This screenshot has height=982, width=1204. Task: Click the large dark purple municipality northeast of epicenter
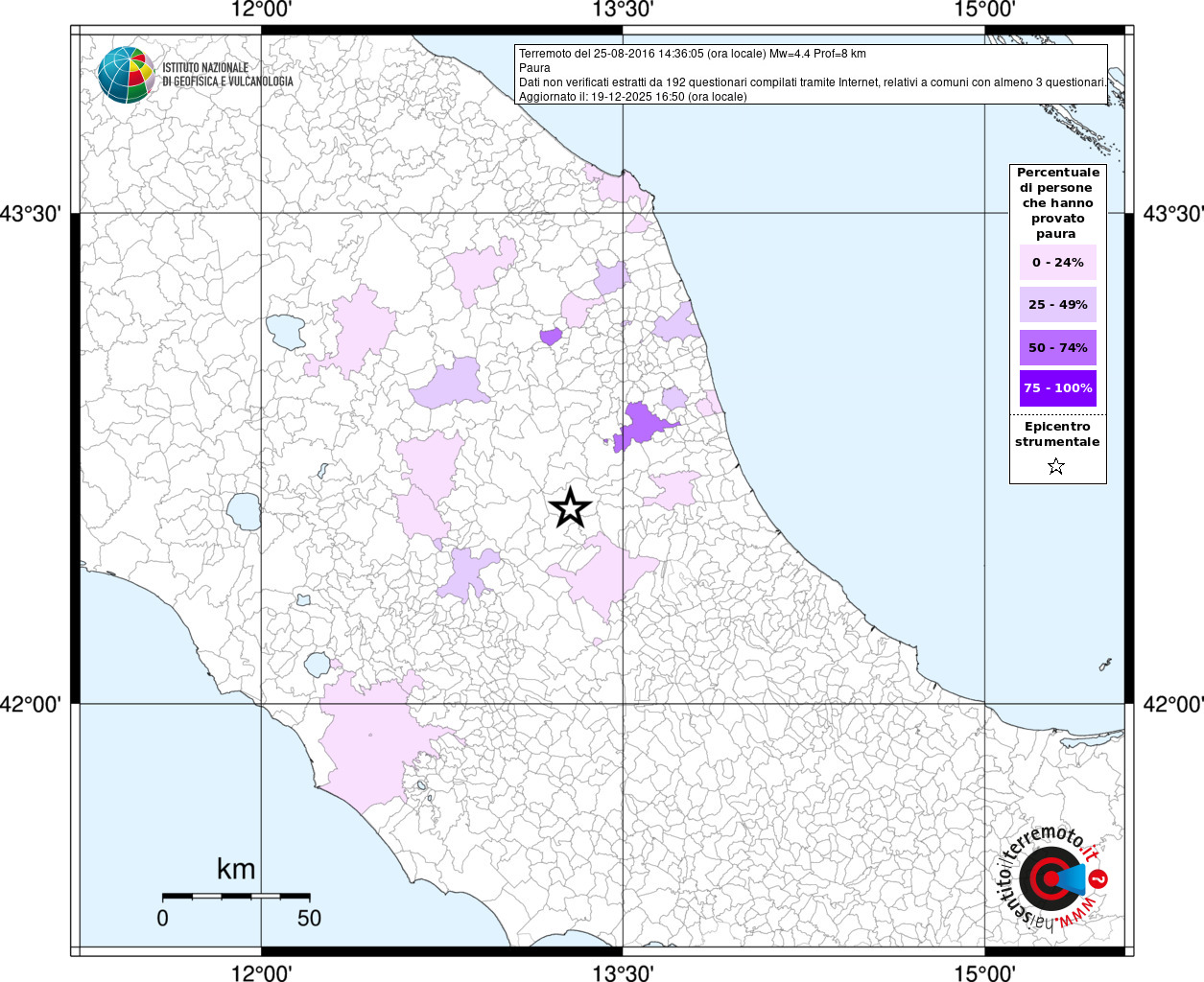(x=645, y=424)
